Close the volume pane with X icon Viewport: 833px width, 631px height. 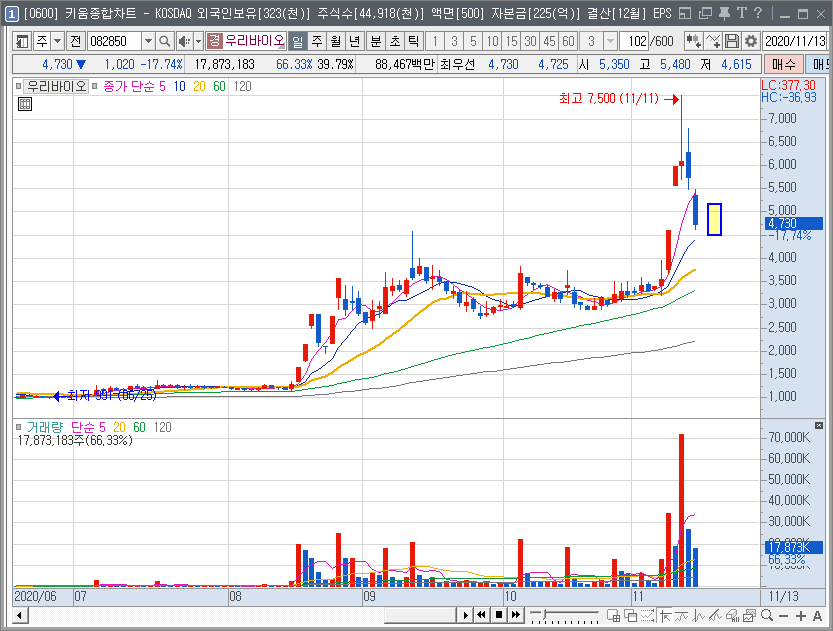click(819, 425)
